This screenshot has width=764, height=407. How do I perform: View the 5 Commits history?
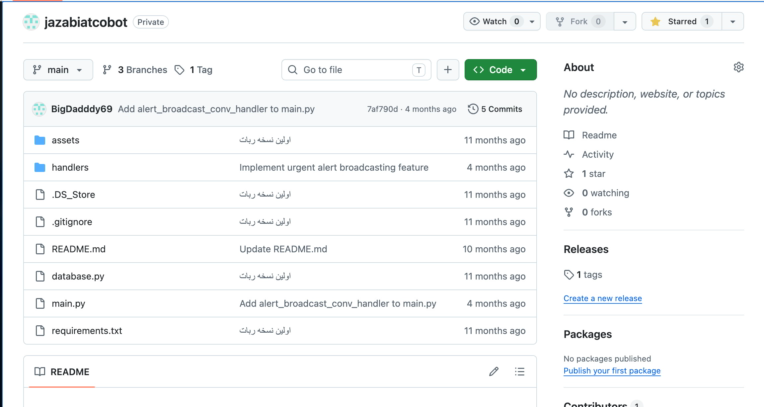click(x=495, y=109)
